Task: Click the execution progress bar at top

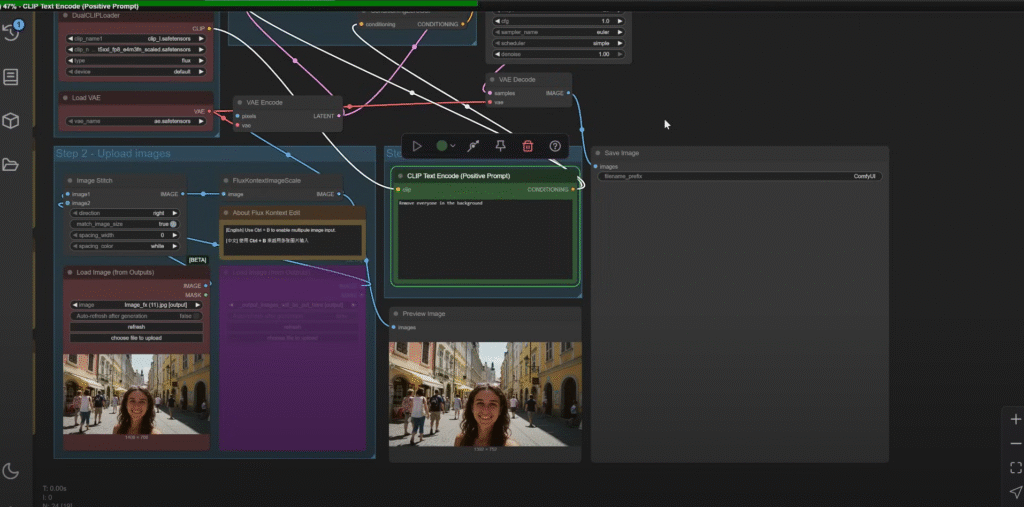Action: 239,3
